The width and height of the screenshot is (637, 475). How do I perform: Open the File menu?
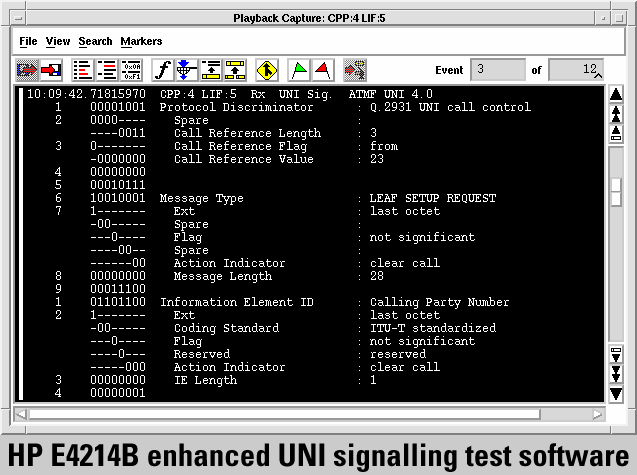pos(28,41)
